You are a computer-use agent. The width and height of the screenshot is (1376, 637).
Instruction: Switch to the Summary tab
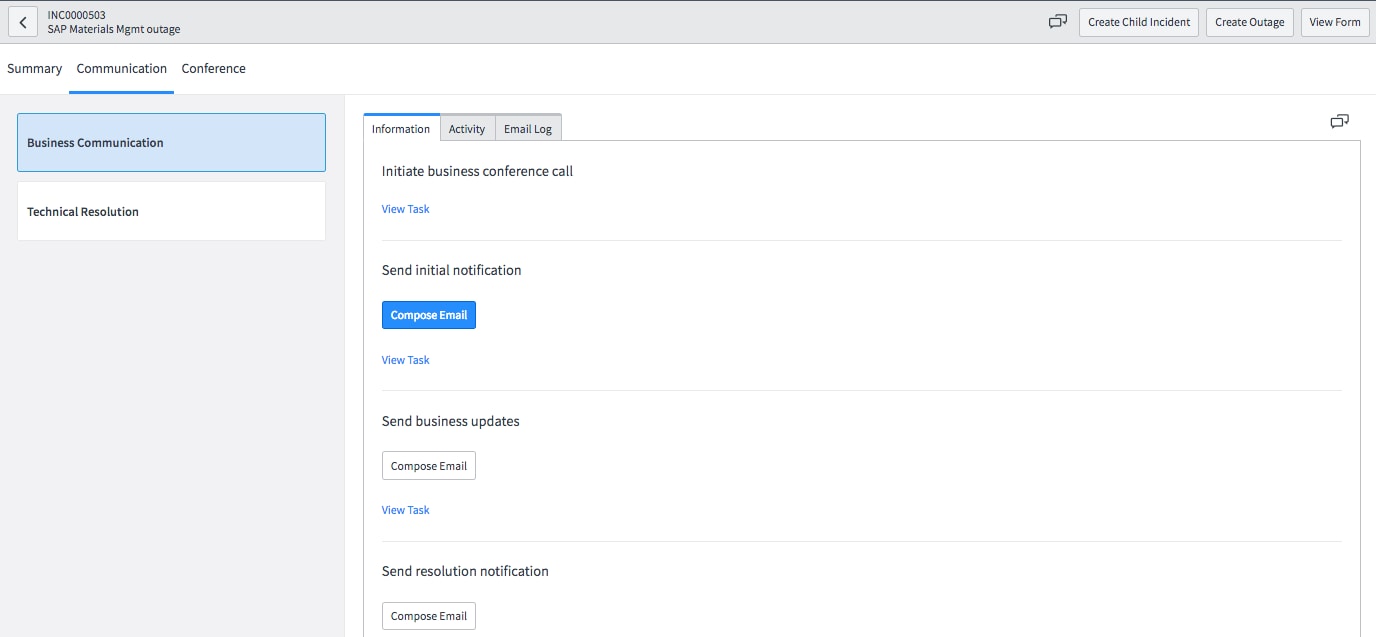34,68
